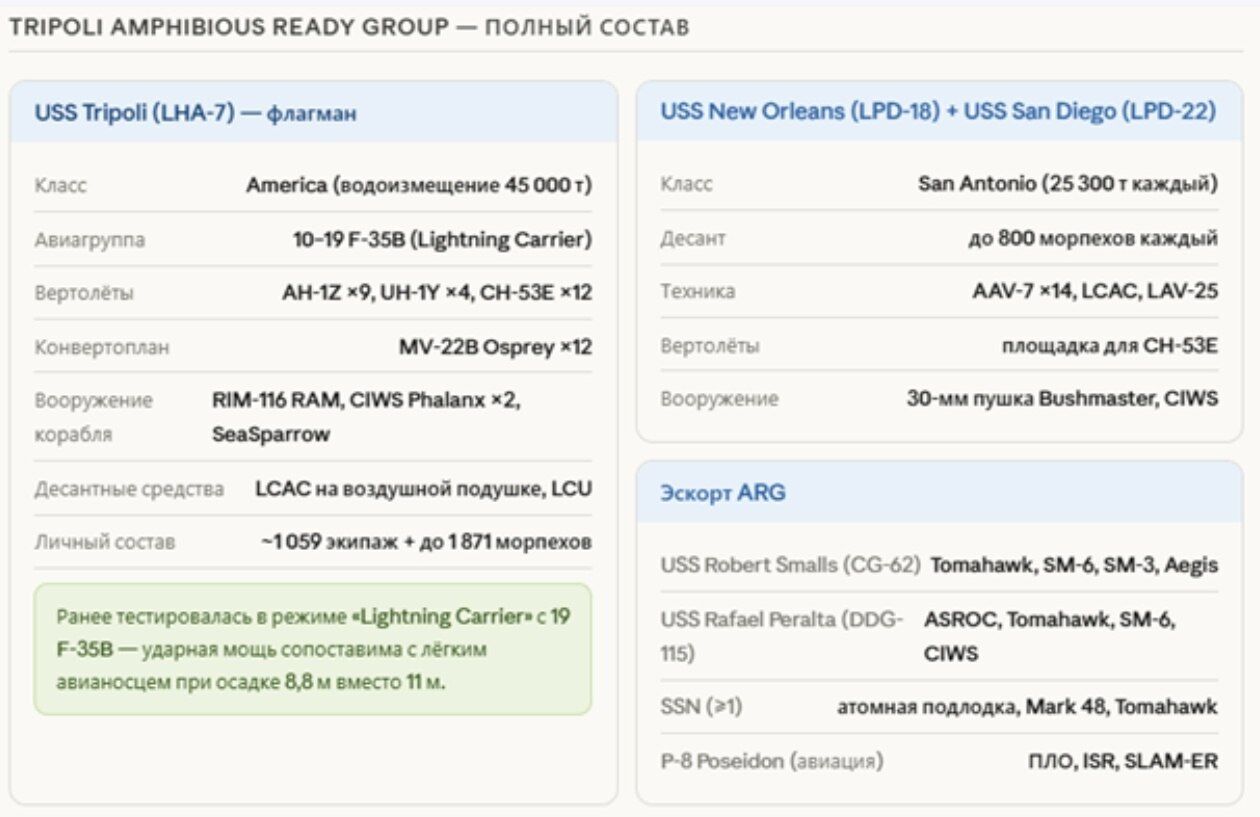The image size is (1260, 817).
Task: Select the Авиагруппа 10–19 F-35B value
Action: [442, 240]
